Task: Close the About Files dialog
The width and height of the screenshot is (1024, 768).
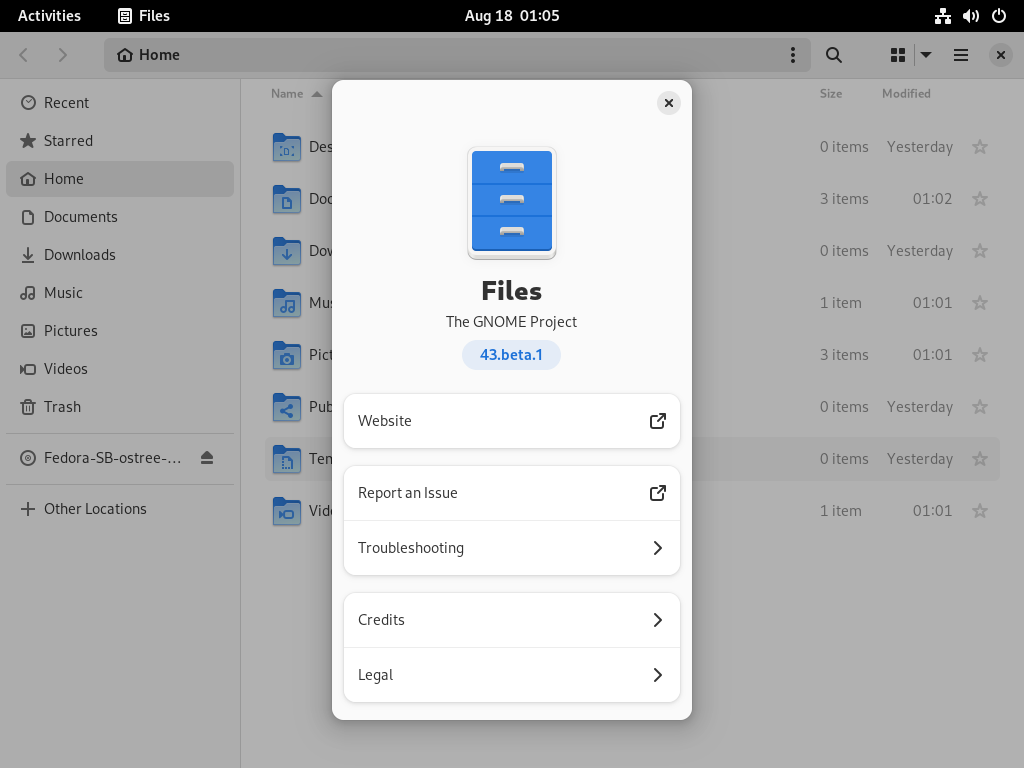Action: (668, 103)
